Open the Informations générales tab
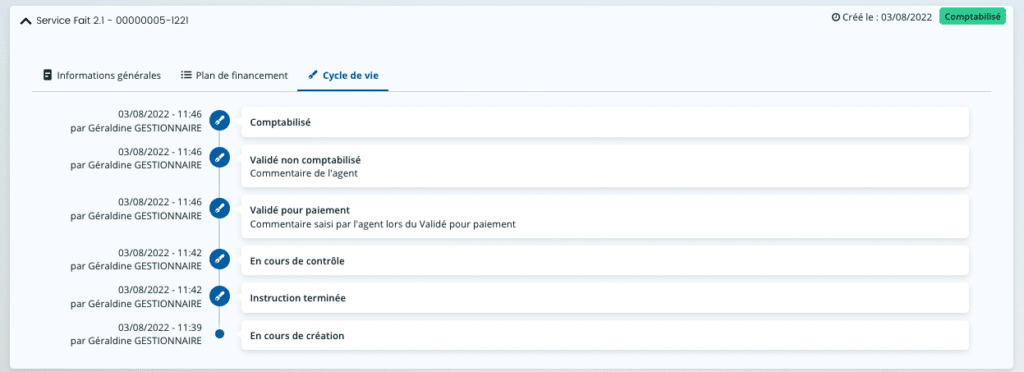Screen dimensions: 1024x372 click(x=102, y=75)
